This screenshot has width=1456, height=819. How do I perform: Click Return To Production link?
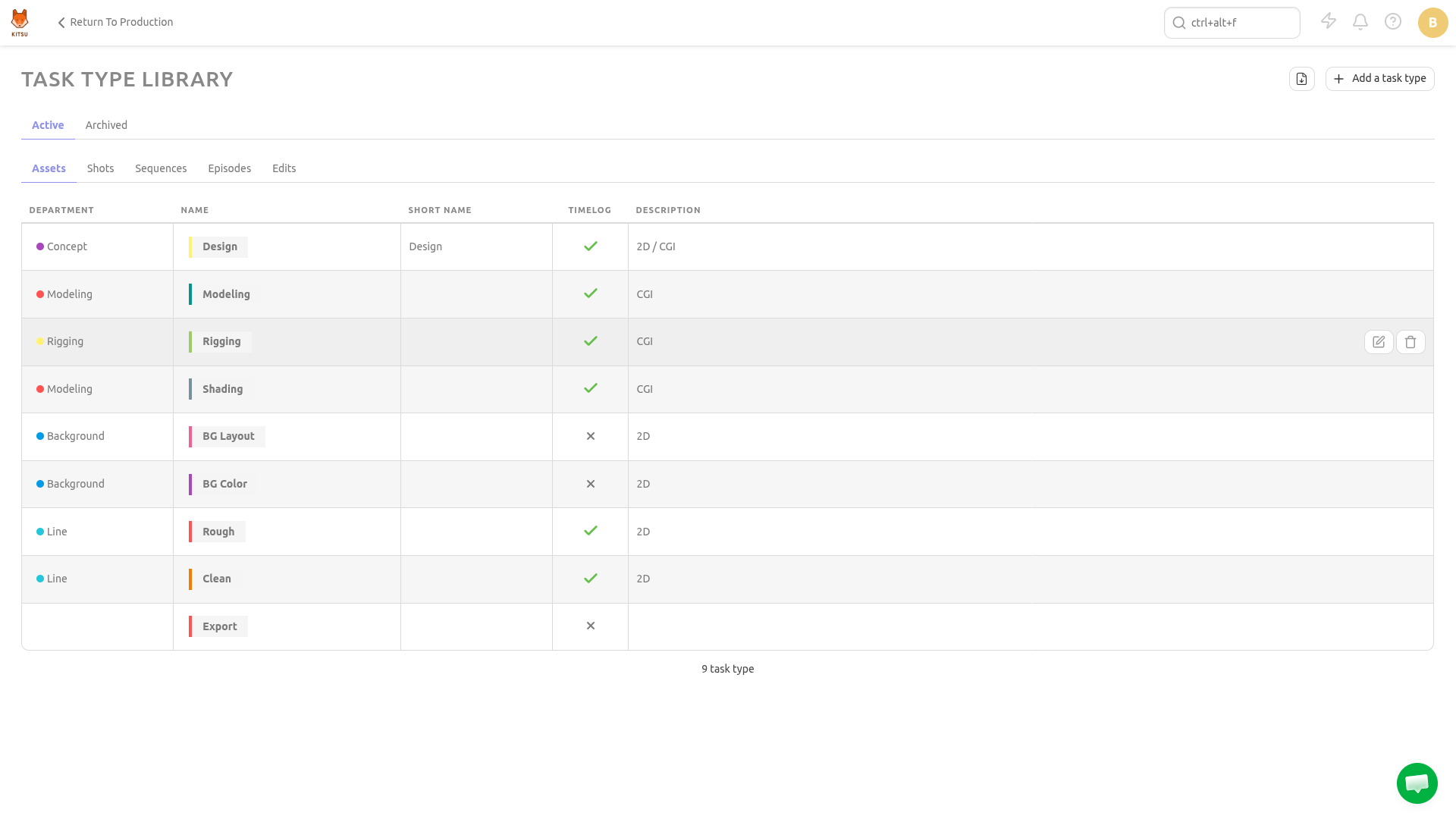(115, 22)
